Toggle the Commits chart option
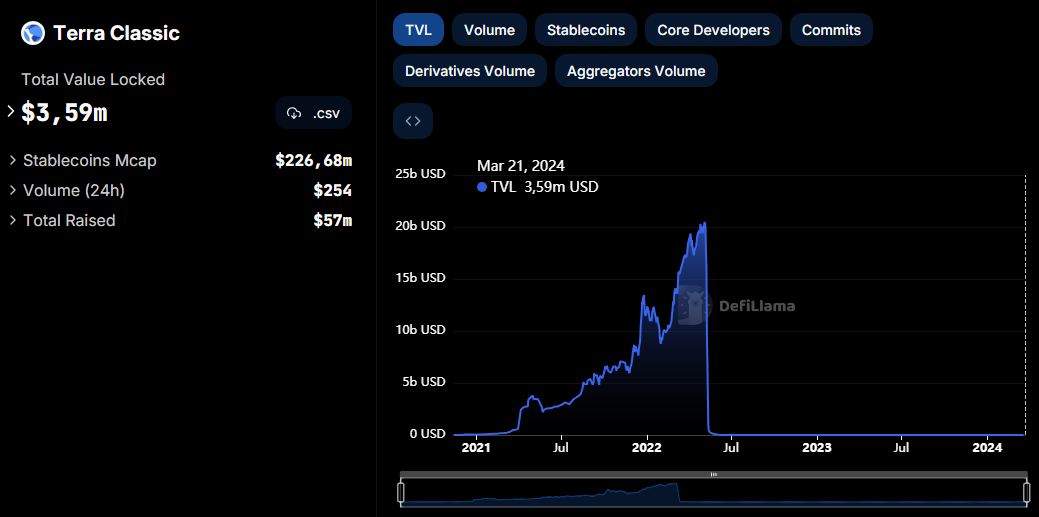This screenshot has height=517, width=1039. click(831, 30)
